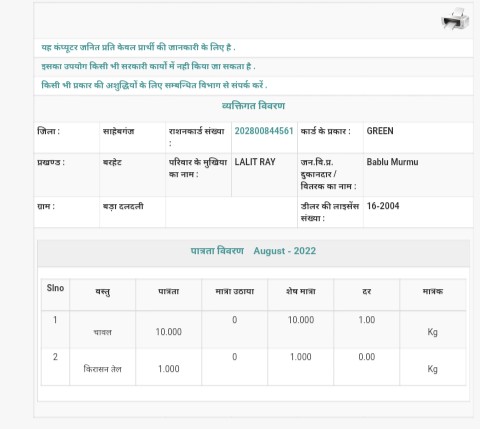Click rate 1.00 in the चावल row
This screenshot has width=480, height=429.
pyautogui.click(x=367, y=320)
